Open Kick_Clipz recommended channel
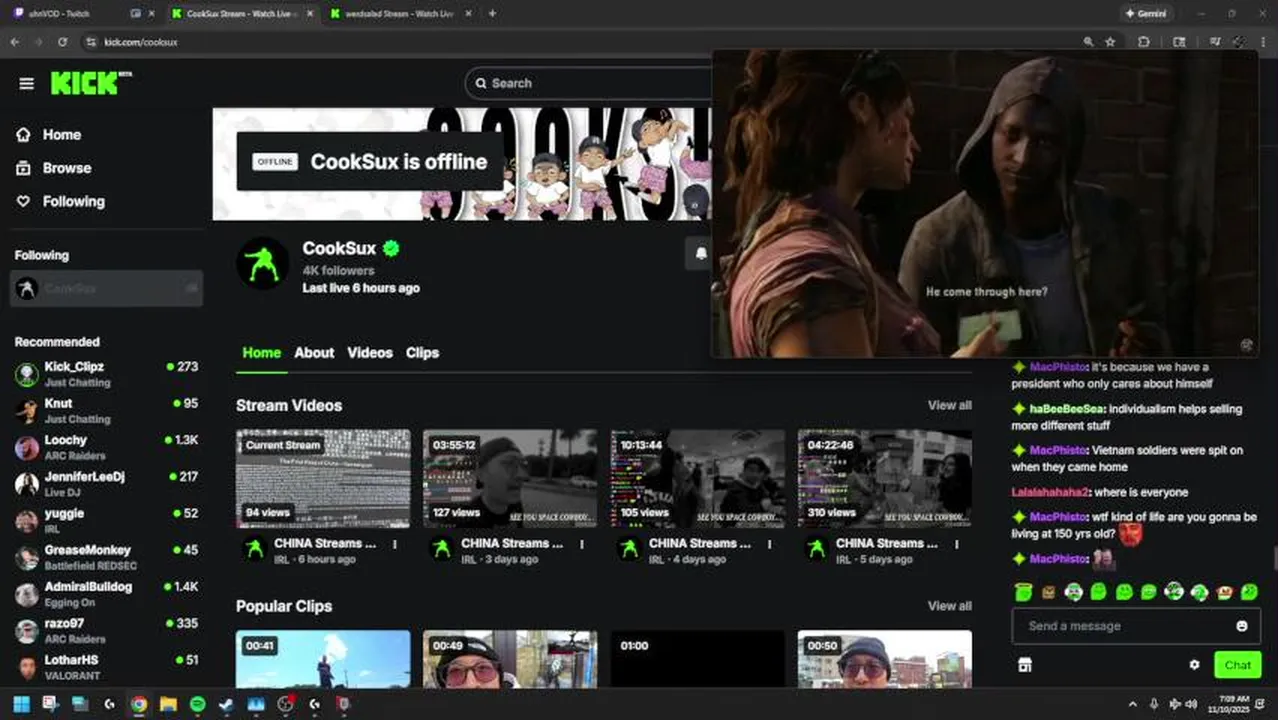Screen dimensions: 1278x720 click(107, 374)
